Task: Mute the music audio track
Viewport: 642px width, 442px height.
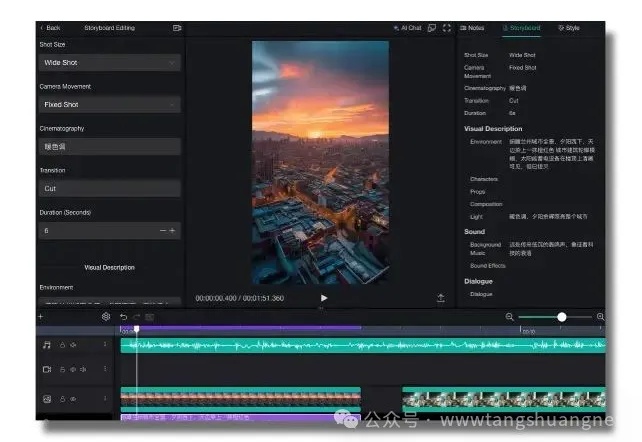Action: pyautogui.click(x=73, y=345)
